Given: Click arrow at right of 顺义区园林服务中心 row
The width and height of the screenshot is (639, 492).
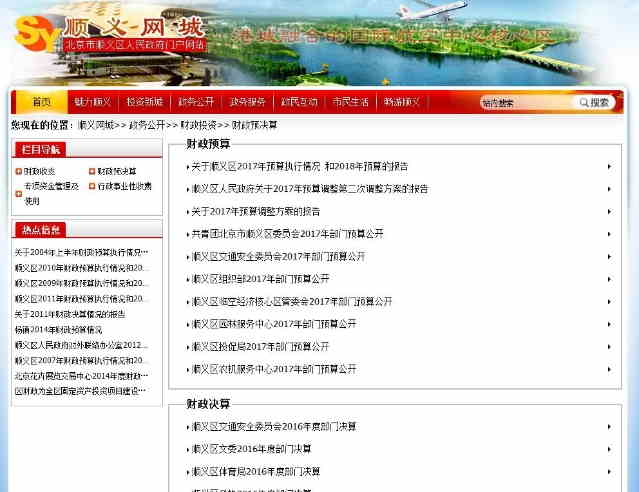Looking at the screenshot, I should tap(609, 324).
